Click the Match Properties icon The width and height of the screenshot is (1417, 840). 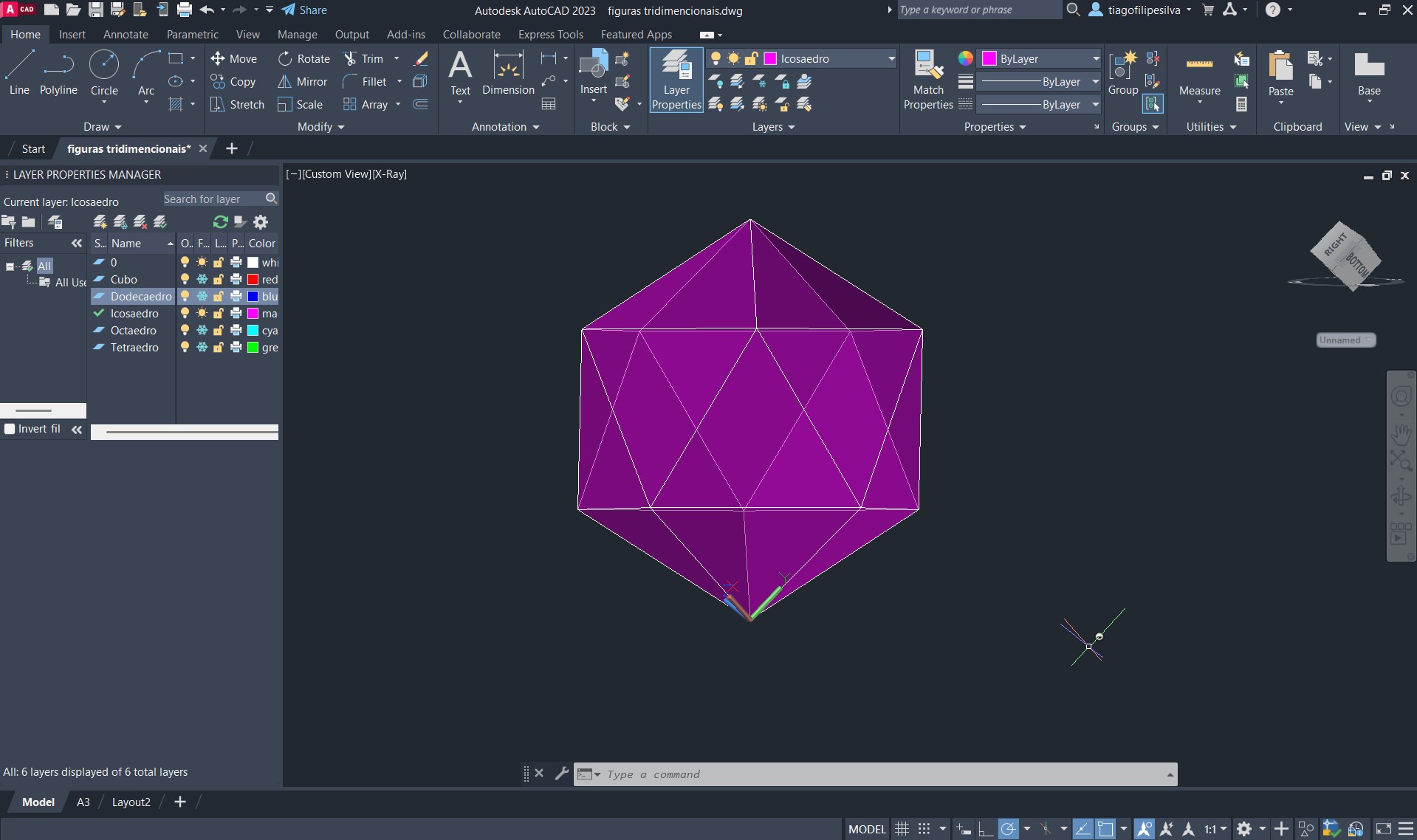928,66
